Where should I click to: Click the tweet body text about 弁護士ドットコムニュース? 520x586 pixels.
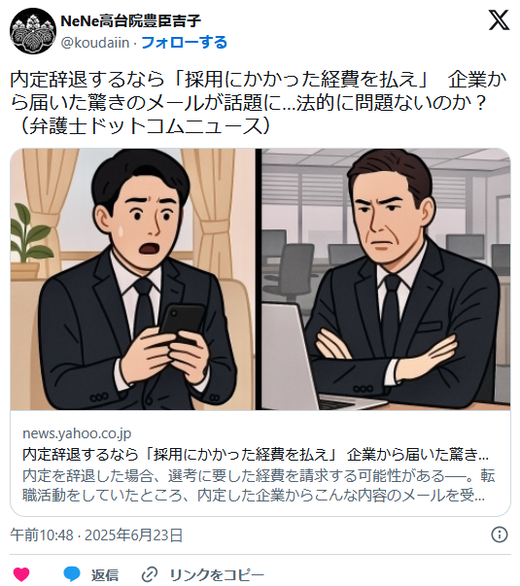point(258,102)
